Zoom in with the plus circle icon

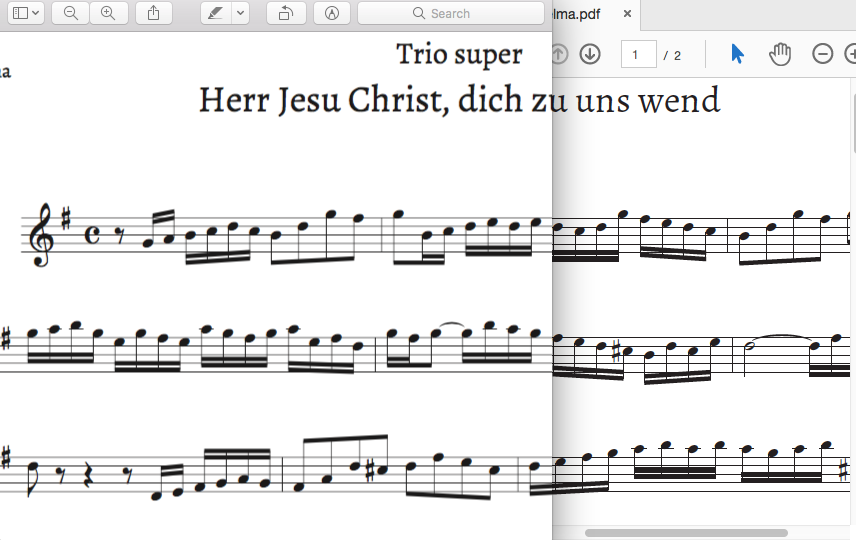(x=851, y=54)
